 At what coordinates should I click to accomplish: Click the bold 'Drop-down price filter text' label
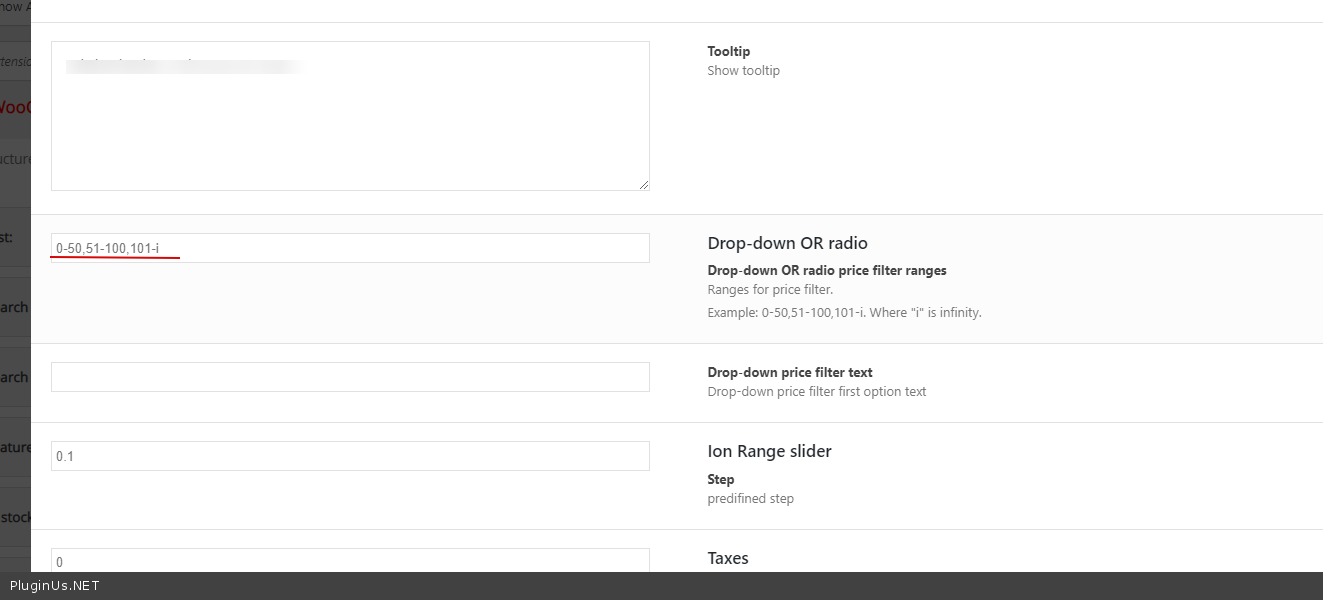click(x=789, y=372)
